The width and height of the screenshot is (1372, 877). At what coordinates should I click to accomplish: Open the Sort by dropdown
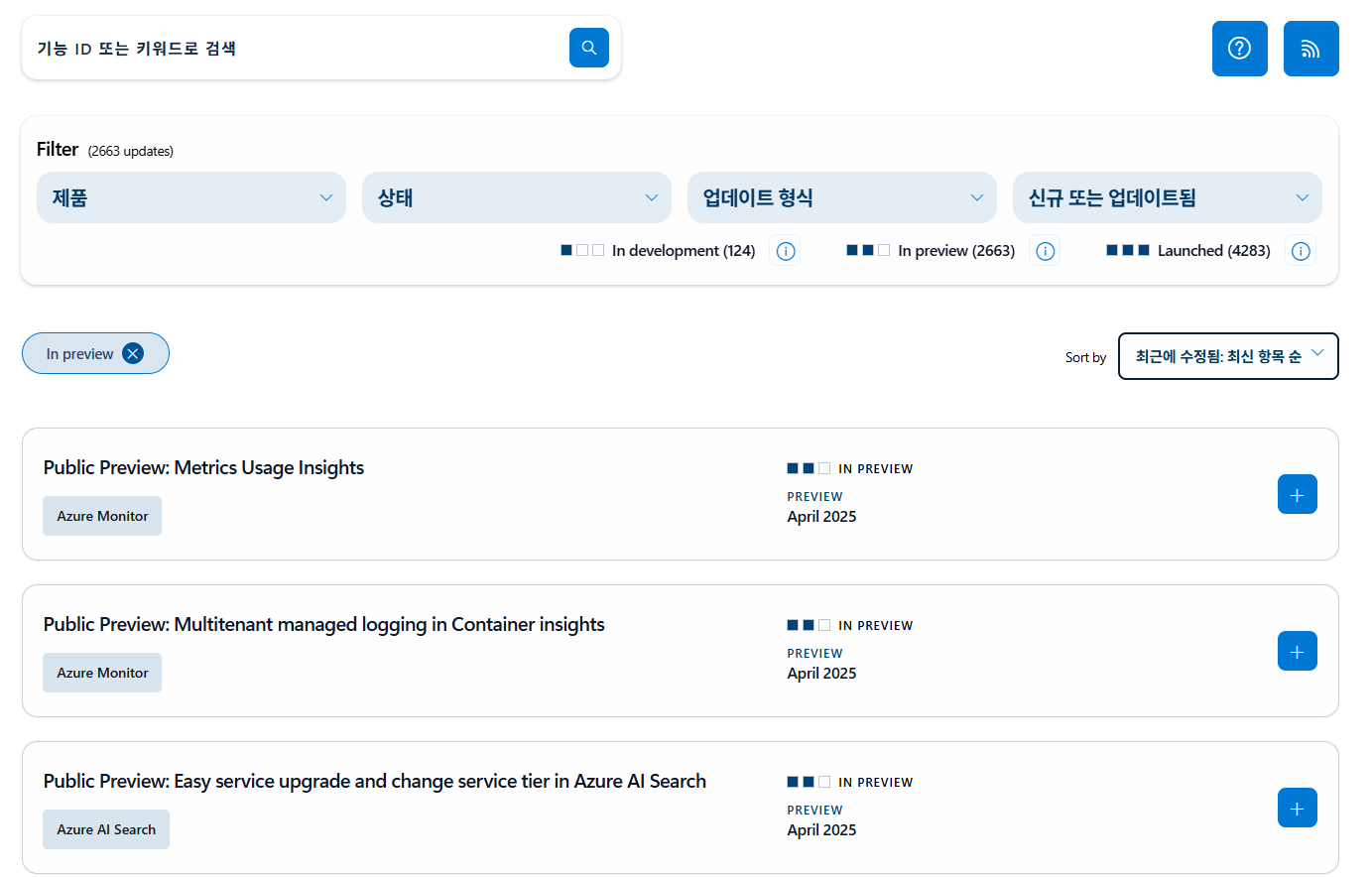[x=1228, y=356]
